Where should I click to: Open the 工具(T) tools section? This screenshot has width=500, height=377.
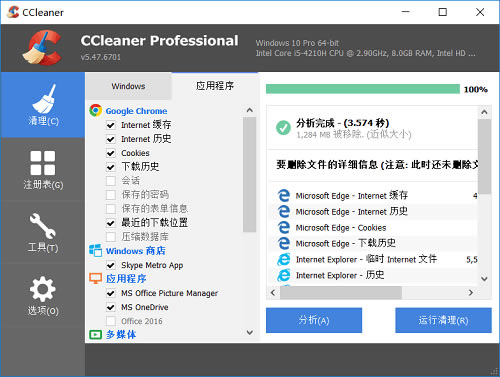click(x=43, y=233)
